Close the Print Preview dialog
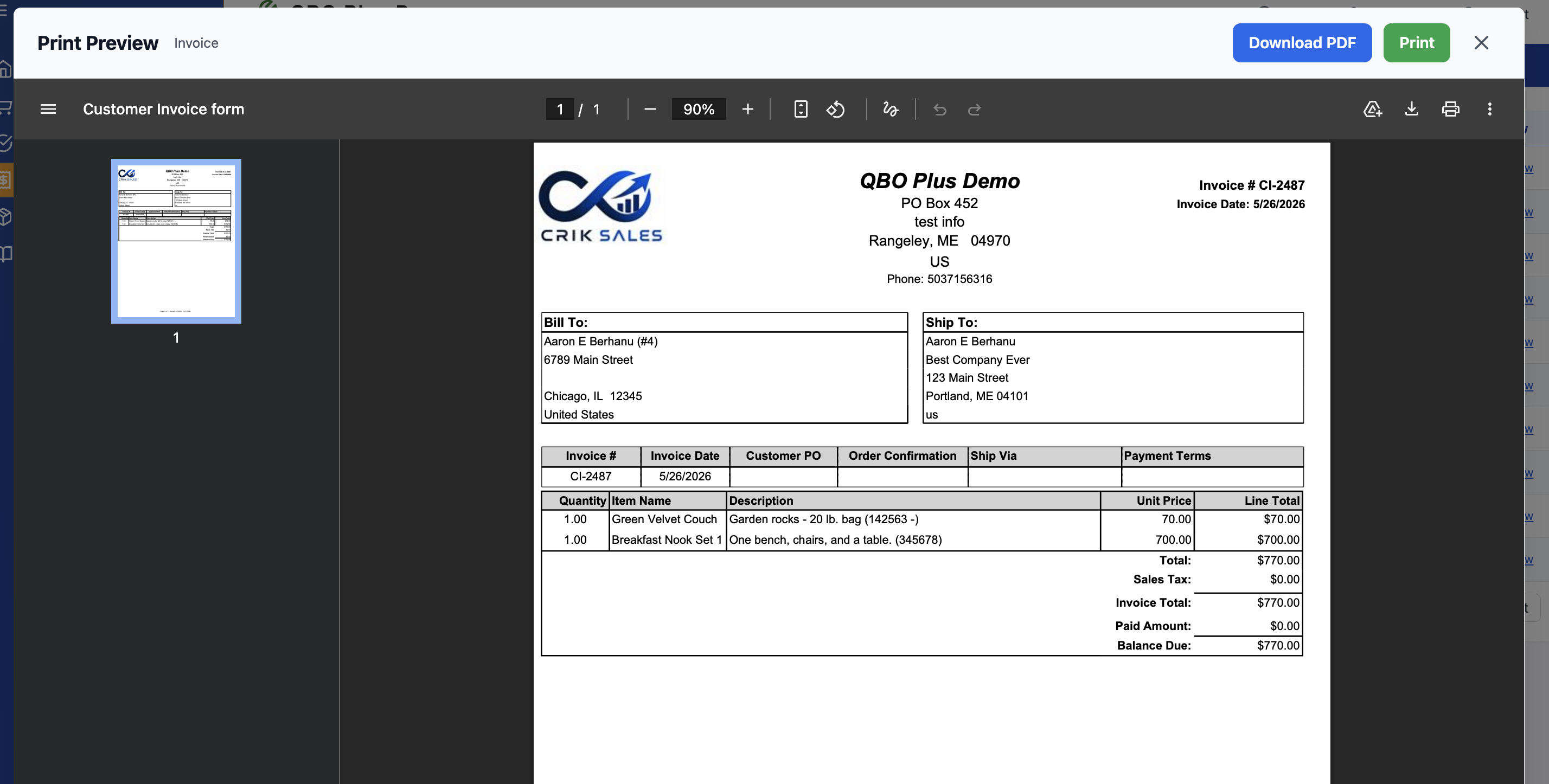This screenshot has height=784, width=1549. click(1481, 43)
